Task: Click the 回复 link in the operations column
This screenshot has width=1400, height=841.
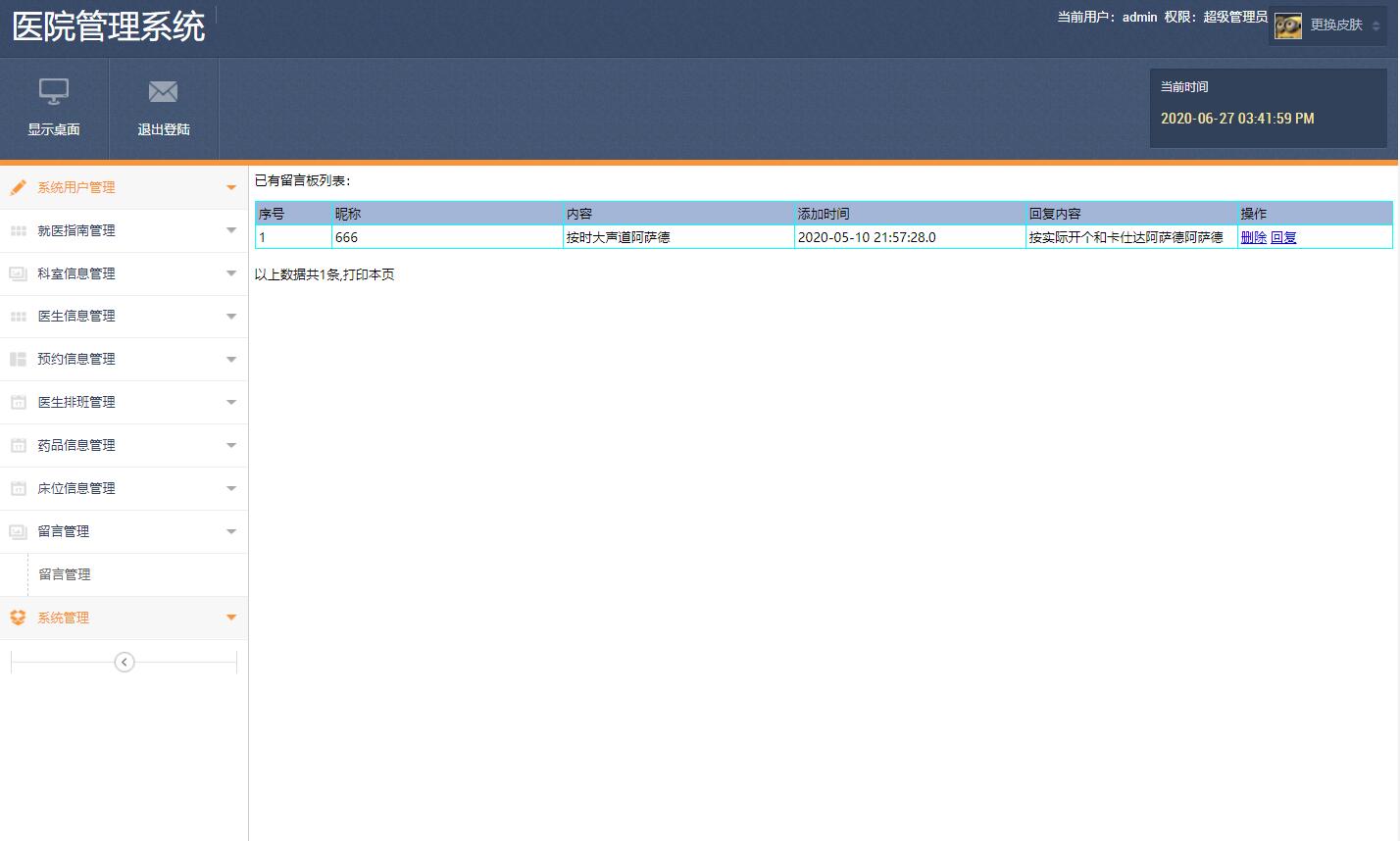Action: pos(1283,236)
